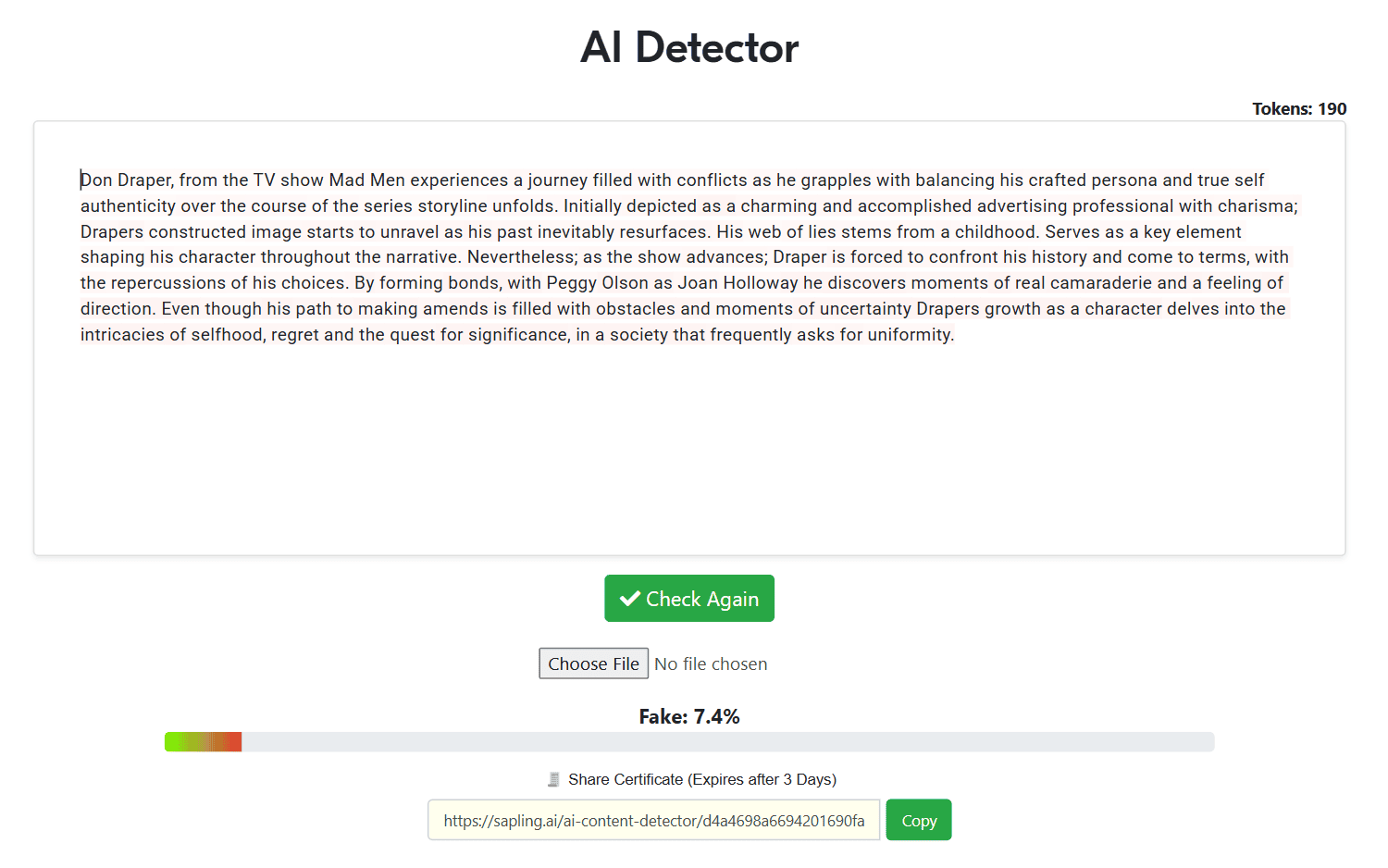Click the Tokens: 190 counter

pos(1299,108)
